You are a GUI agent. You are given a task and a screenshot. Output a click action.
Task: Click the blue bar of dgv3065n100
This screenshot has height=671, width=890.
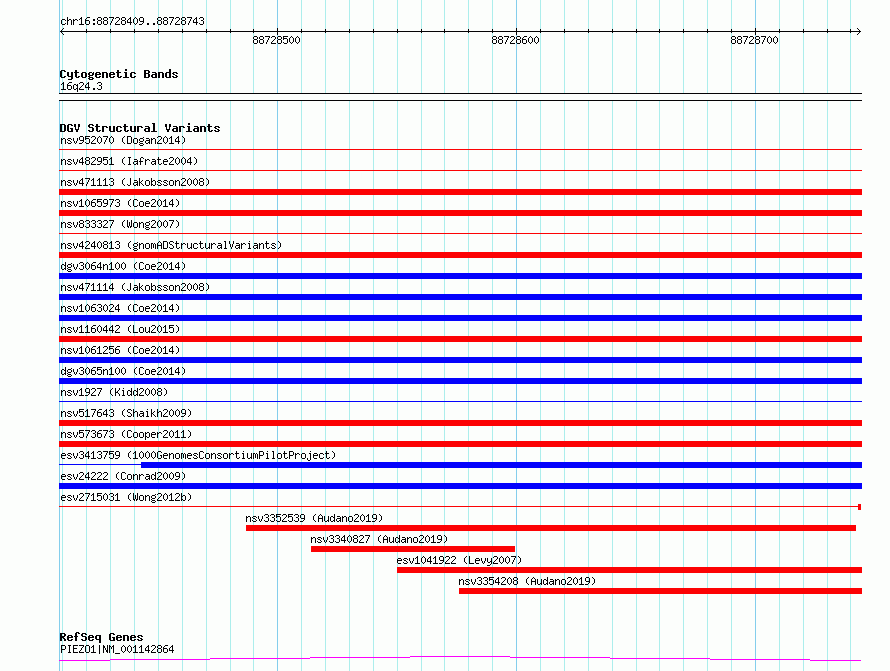(460, 381)
